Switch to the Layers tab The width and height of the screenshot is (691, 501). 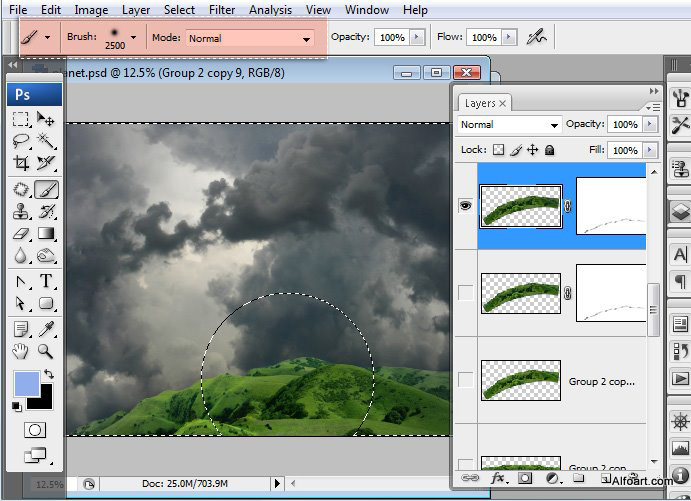click(x=480, y=103)
